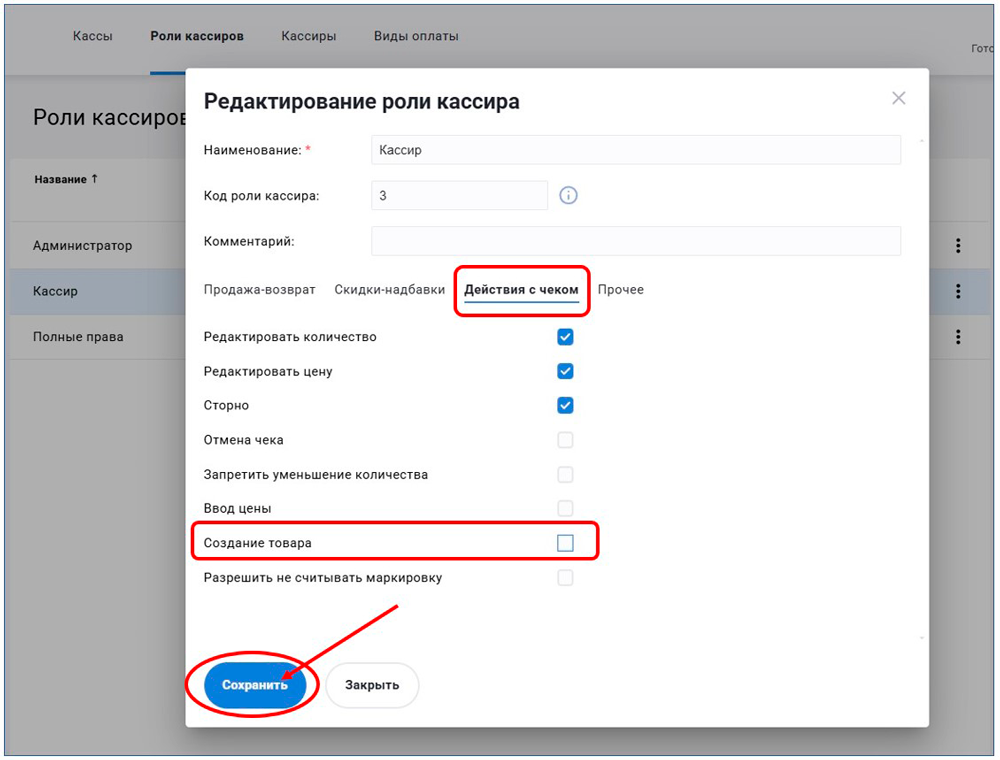
Task: Select the Прочее tab
Action: pyautogui.click(x=621, y=290)
